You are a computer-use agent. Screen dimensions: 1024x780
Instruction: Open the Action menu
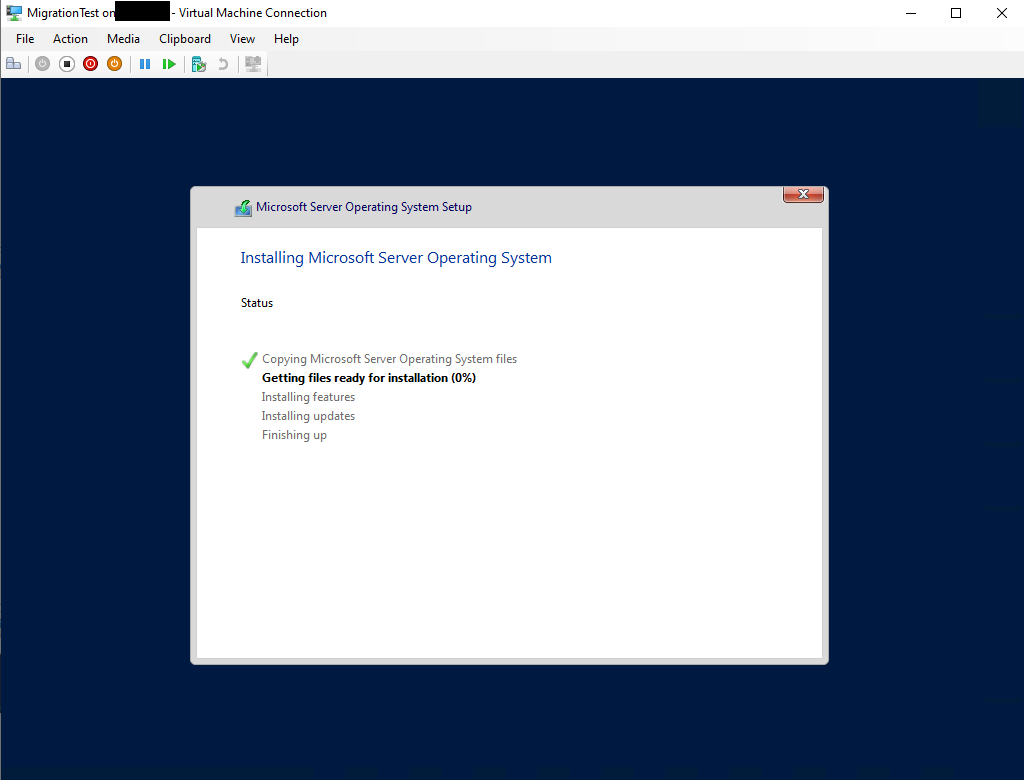pyautogui.click(x=71, y=39)
